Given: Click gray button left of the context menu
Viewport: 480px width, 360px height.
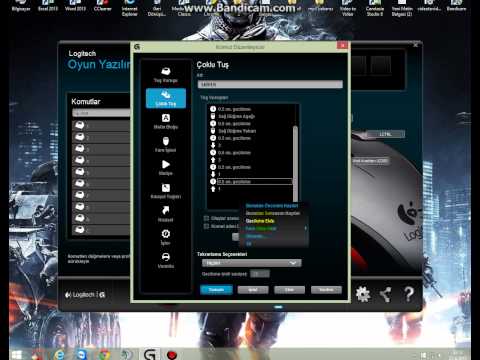Looking at the screenshot, I should (x=235, y=236).
